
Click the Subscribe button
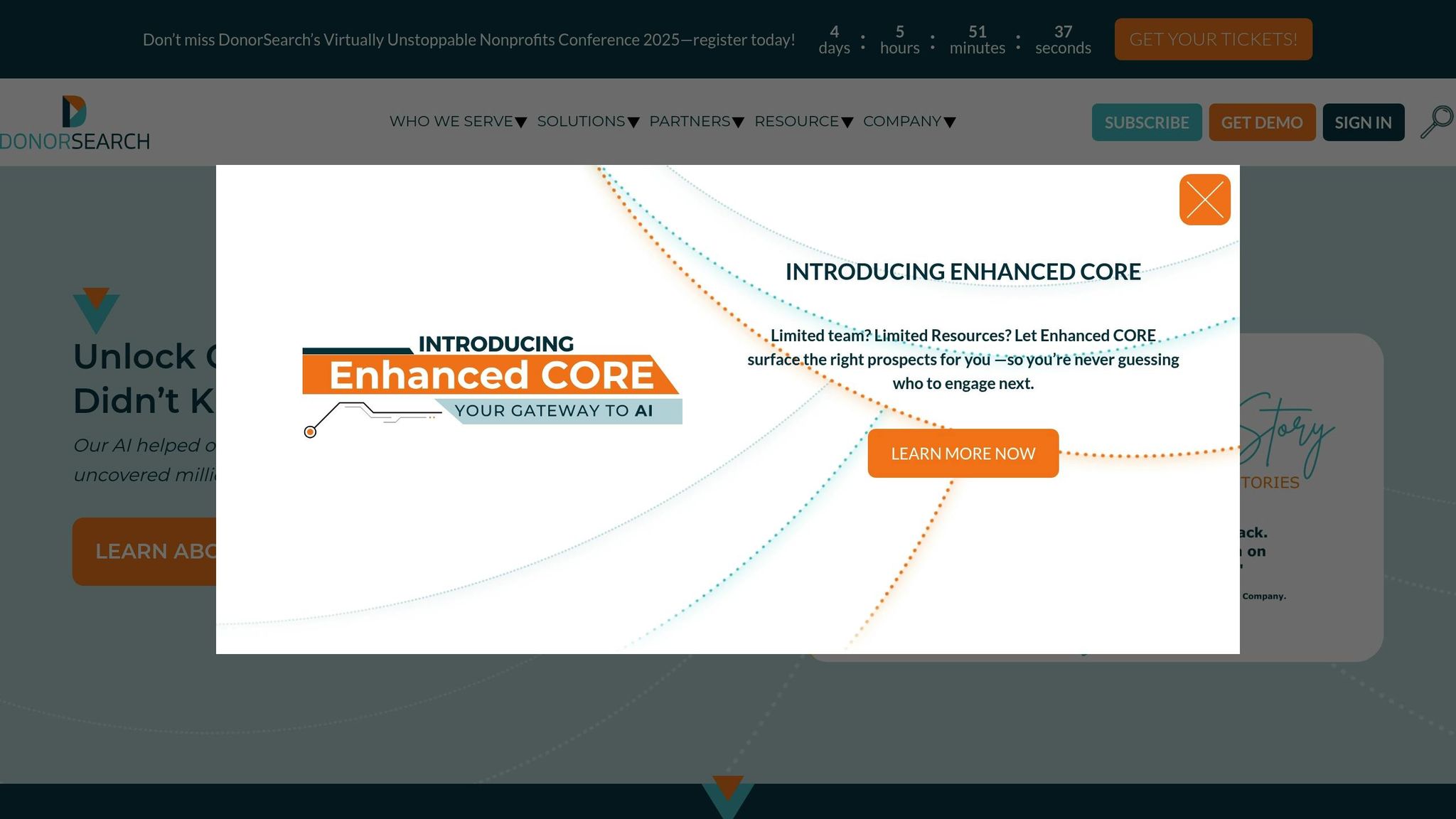(x=1146, y=122)
